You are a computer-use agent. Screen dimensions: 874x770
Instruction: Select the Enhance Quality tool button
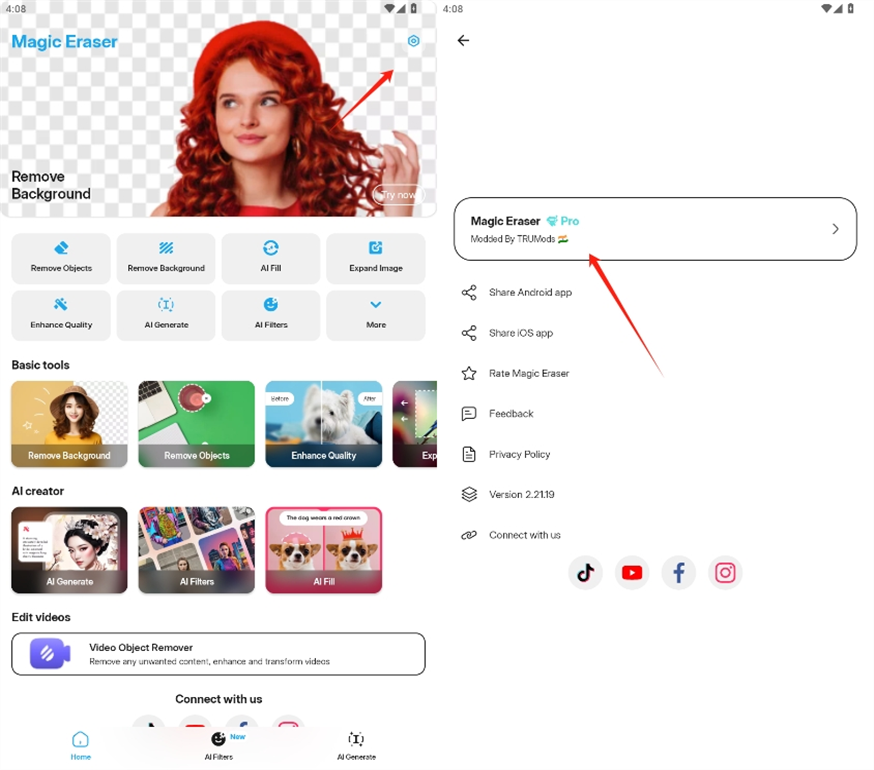(61, 315)
